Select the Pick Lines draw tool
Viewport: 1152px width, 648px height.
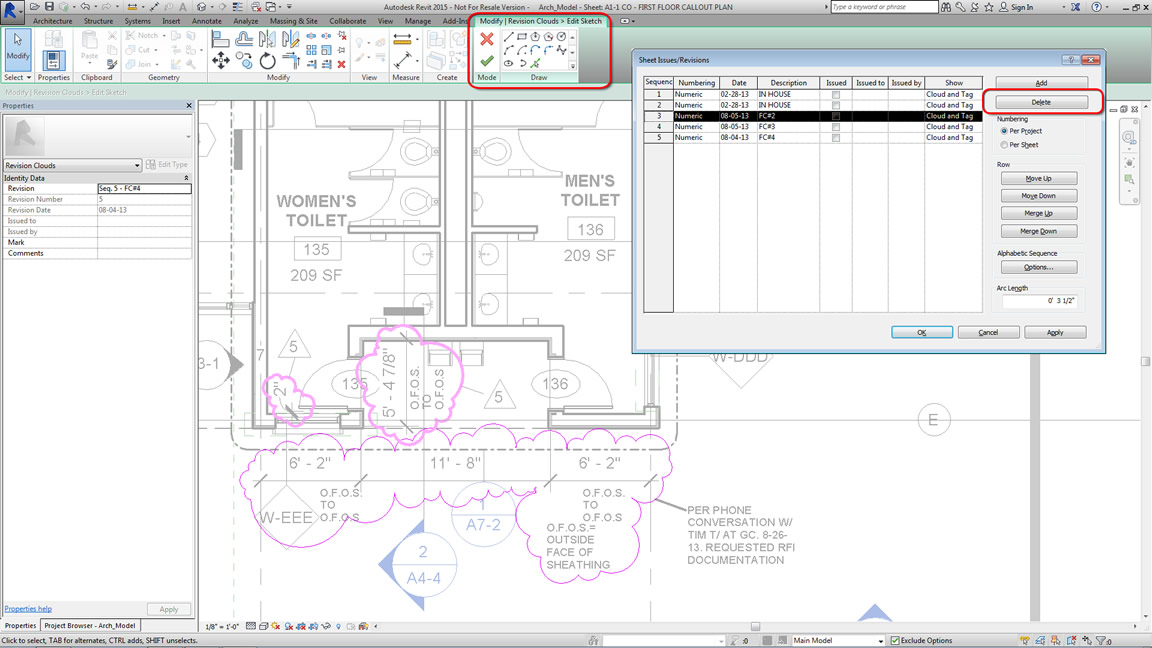pyautogui.click(x=536, y=63)
